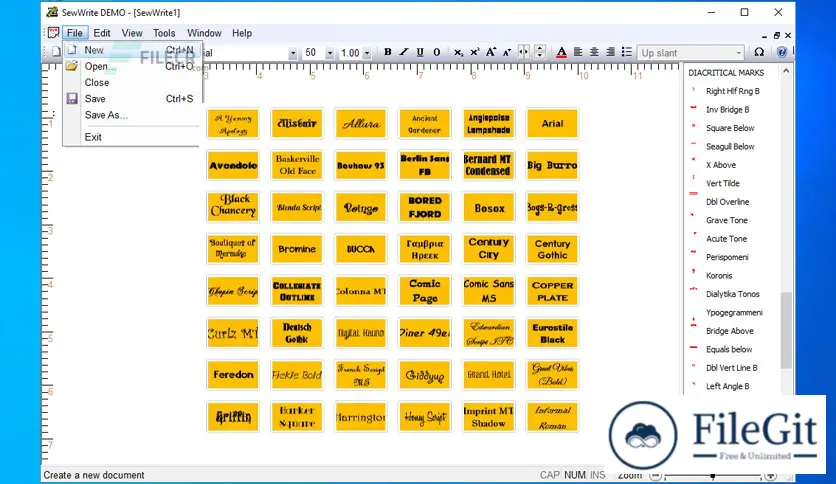Click the Diacritical Marks panel scrollbar thumb
The image size is (836, 484).
[786, 330]
